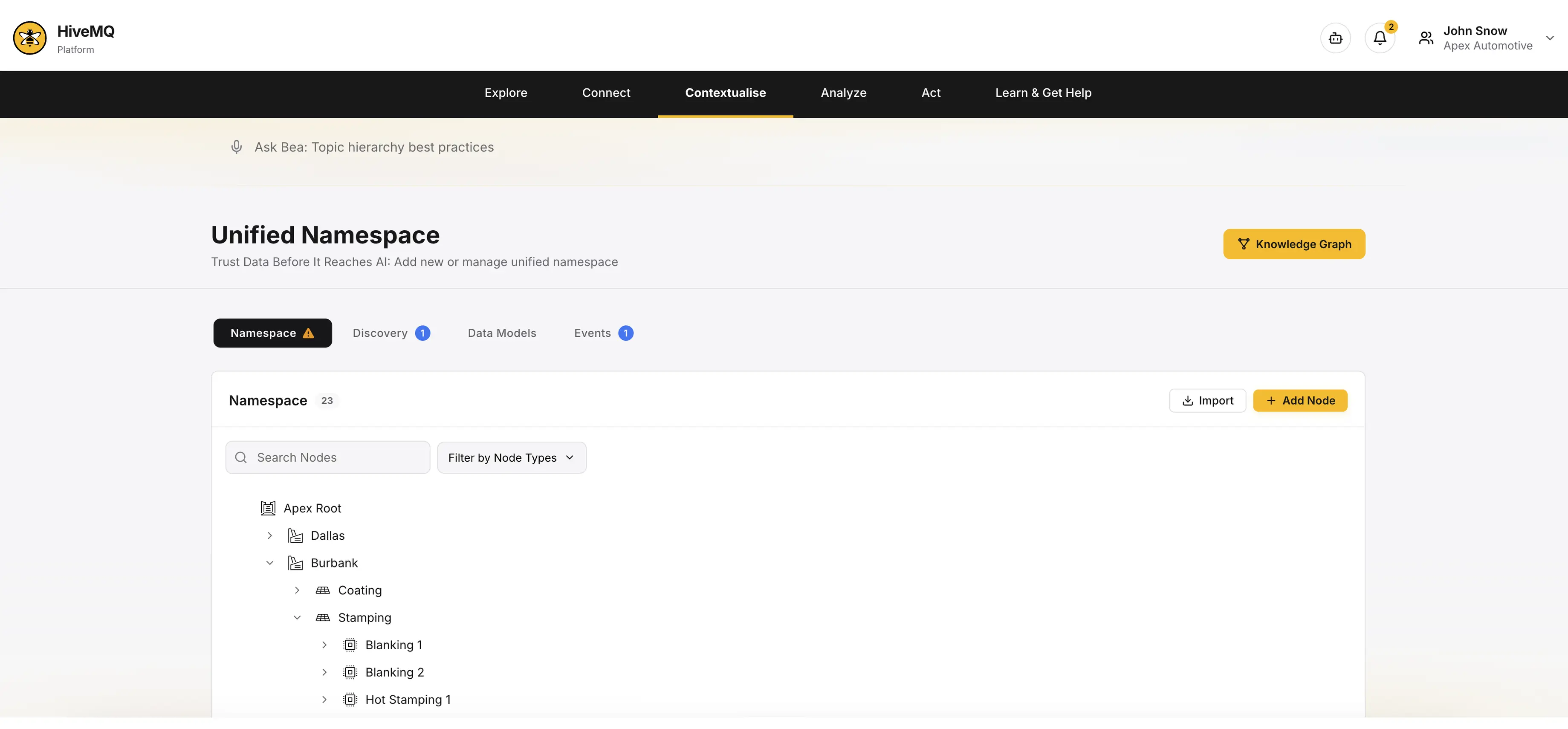
Task: Open the Bea assistant robot icon
Action: coord(1336,38)
